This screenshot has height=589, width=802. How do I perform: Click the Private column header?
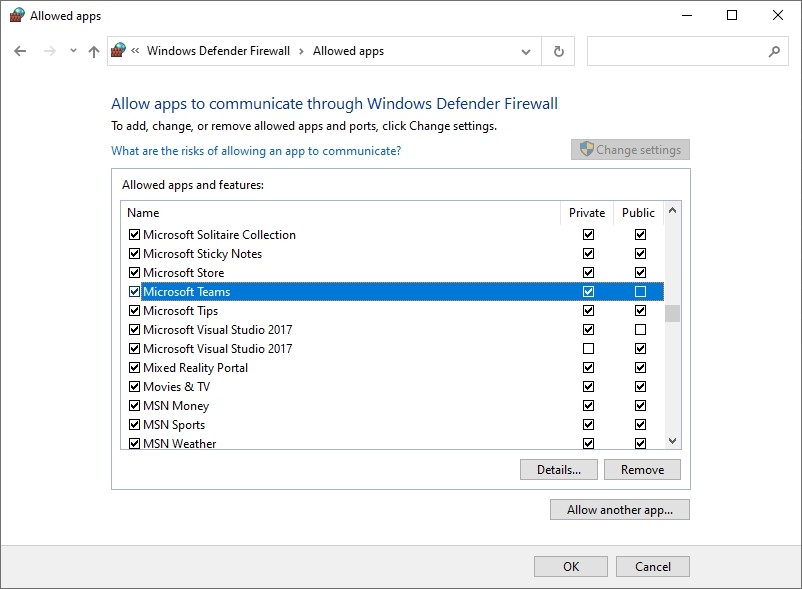tap(587, 213)
